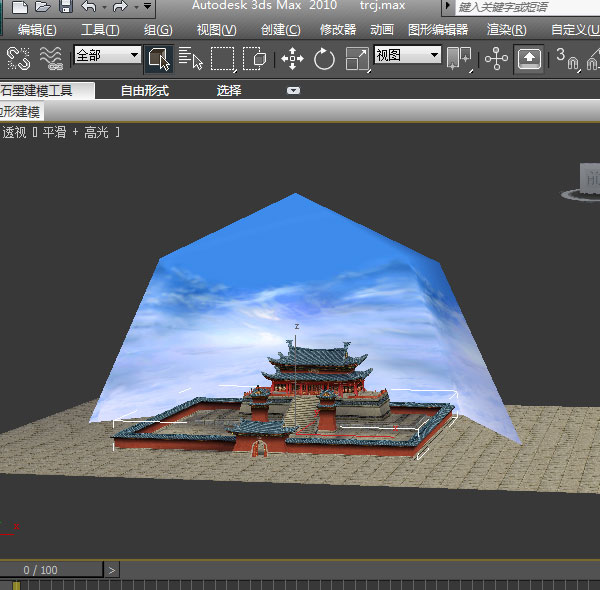Screen dimensions: 600x590
Task: Open the Select by Name tool
Action: (x=191, y=59)
